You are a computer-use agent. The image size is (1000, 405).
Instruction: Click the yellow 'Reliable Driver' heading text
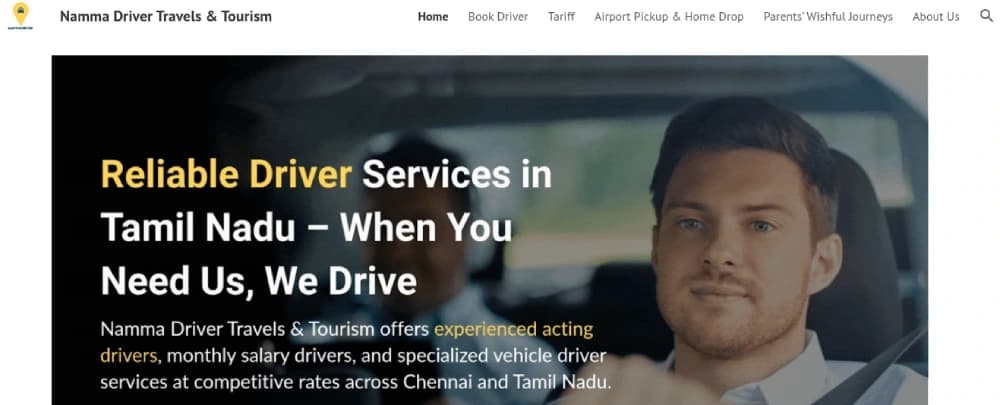tap(226, 174)
